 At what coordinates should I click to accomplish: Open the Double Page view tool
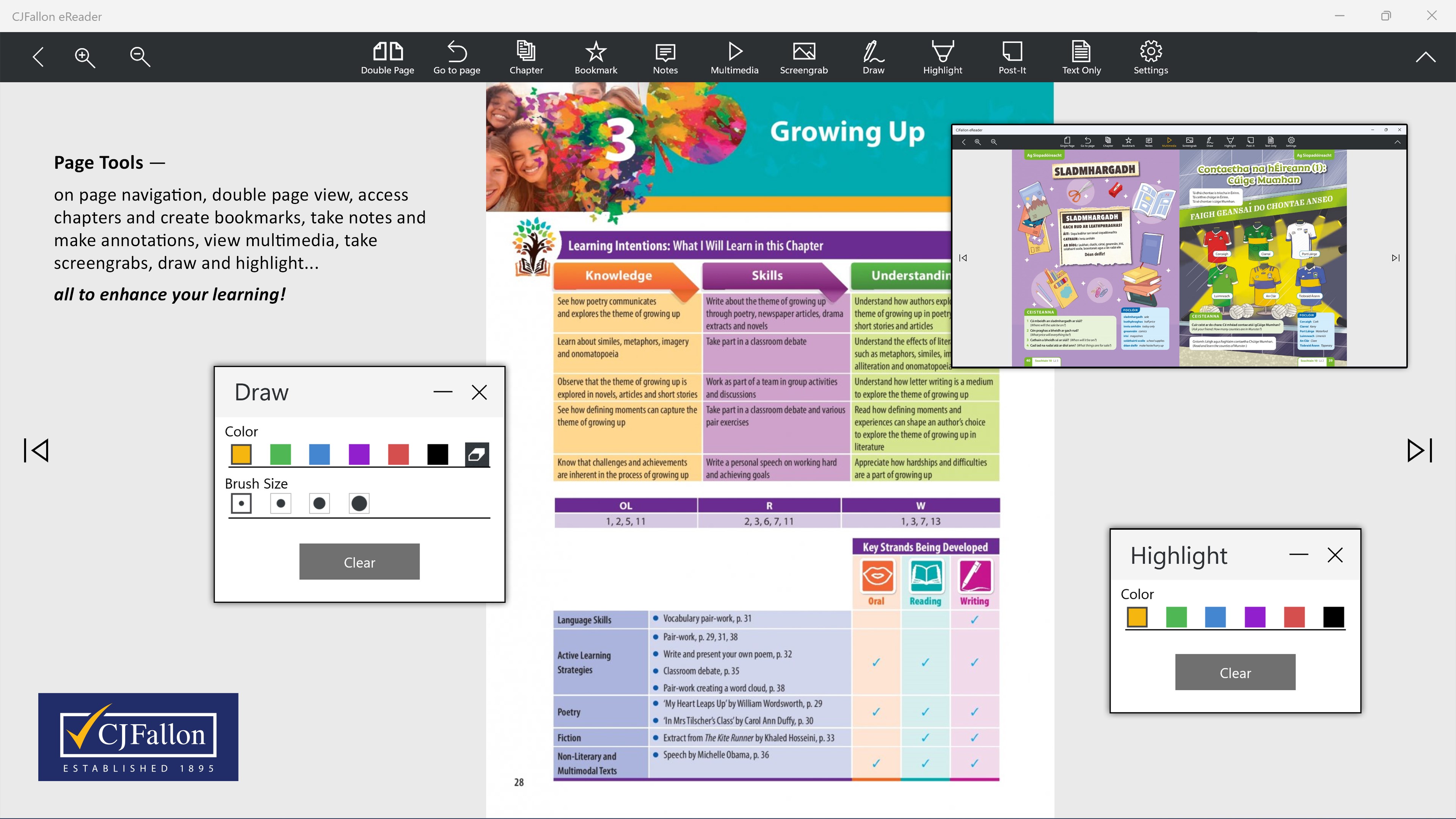point(387,56)
